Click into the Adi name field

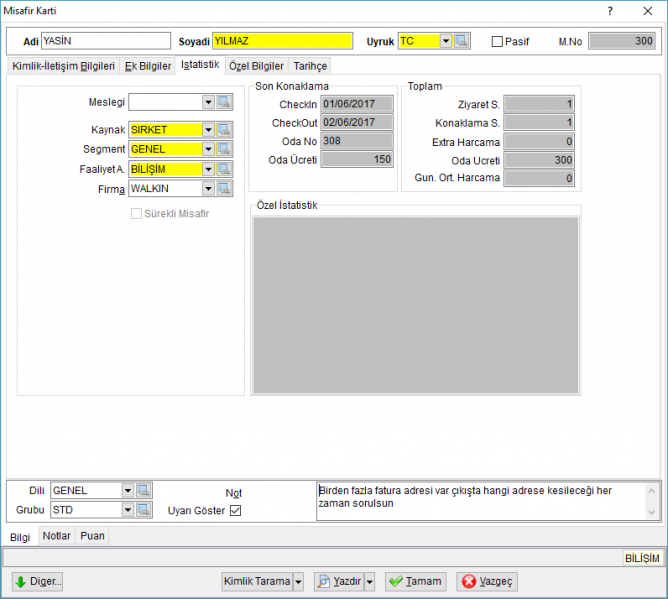[x=106, y=41]
